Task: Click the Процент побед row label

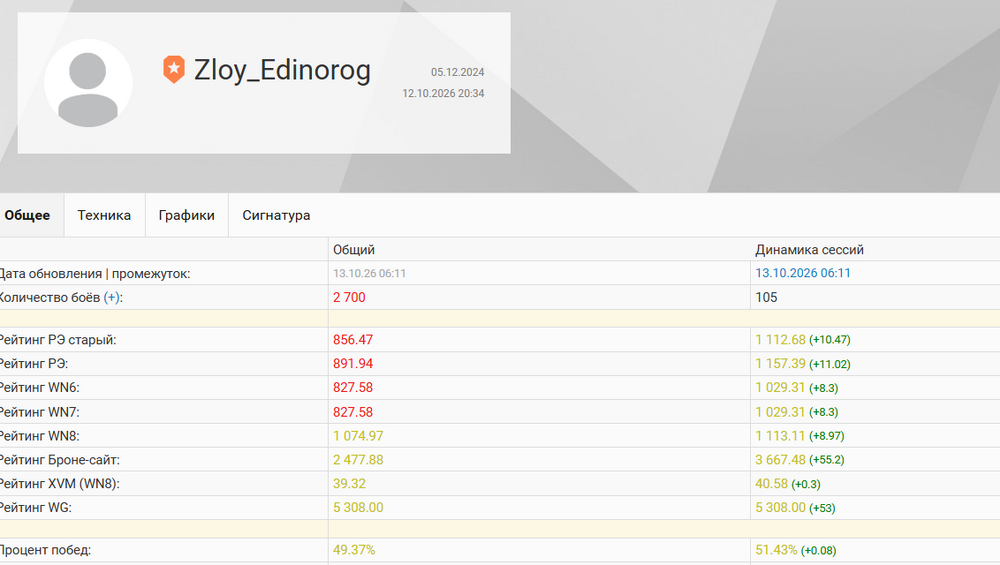Action: tap(45, 550)
